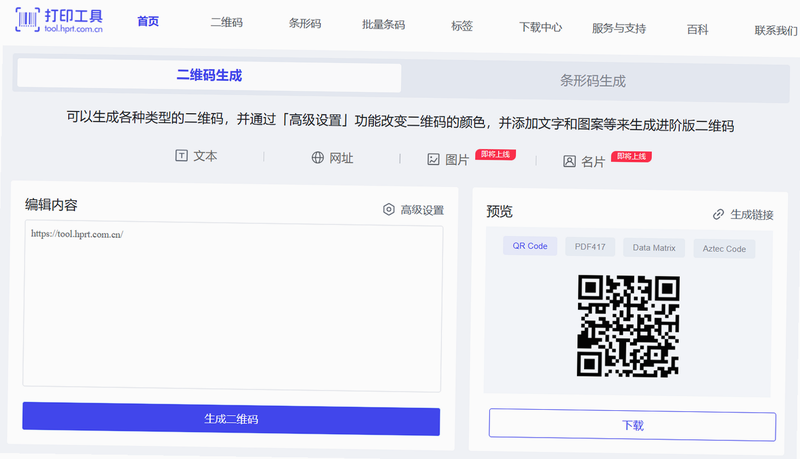Go to 条形码 in navigation
The height and width of the screenshot is (459, 800).
305,23
